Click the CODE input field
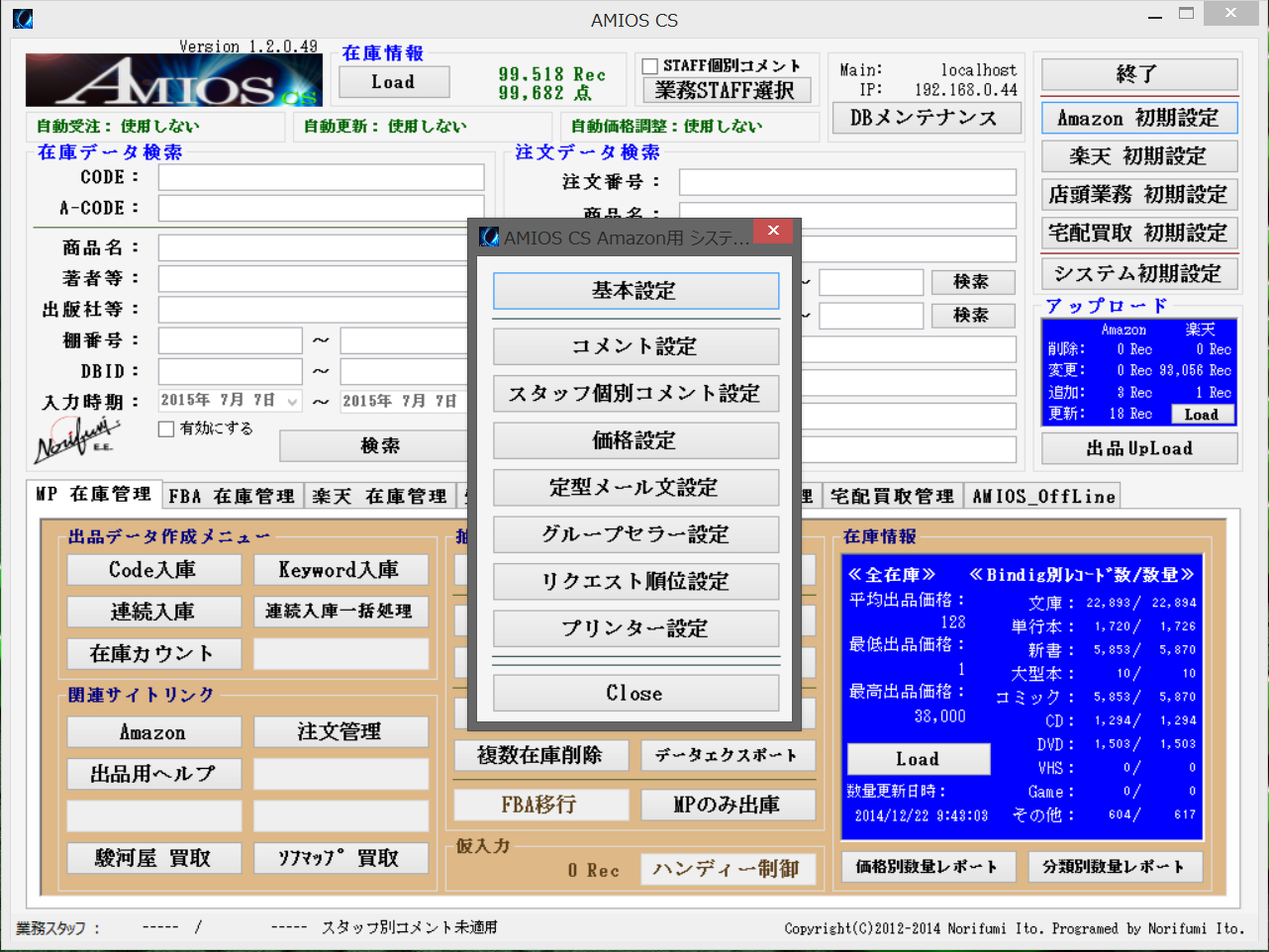 pyautogui.click(x=321, y=177)
